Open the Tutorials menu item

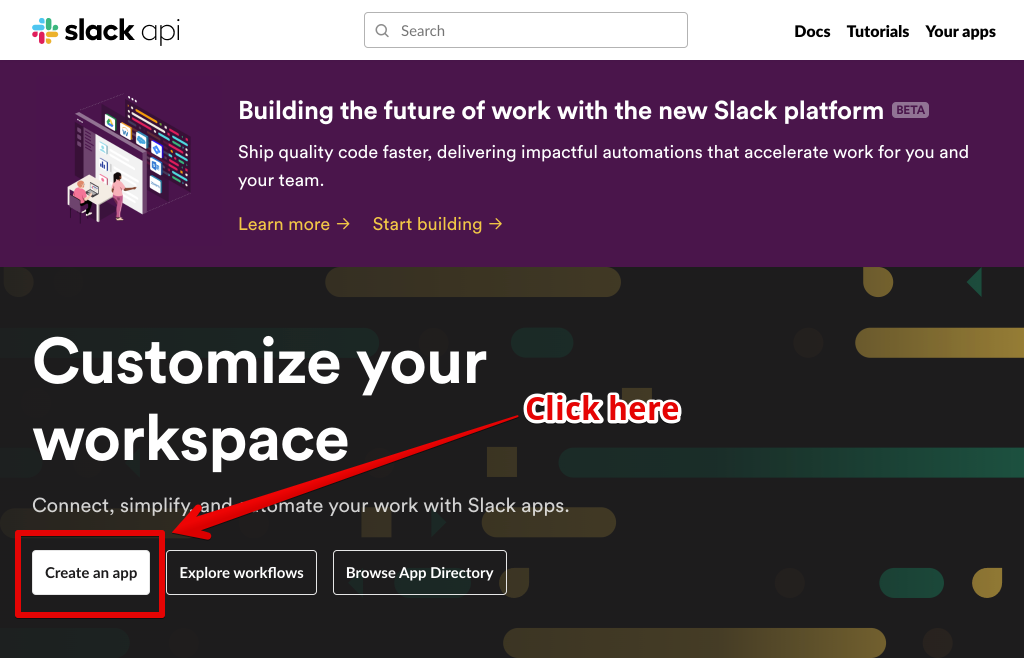[878, 31]
